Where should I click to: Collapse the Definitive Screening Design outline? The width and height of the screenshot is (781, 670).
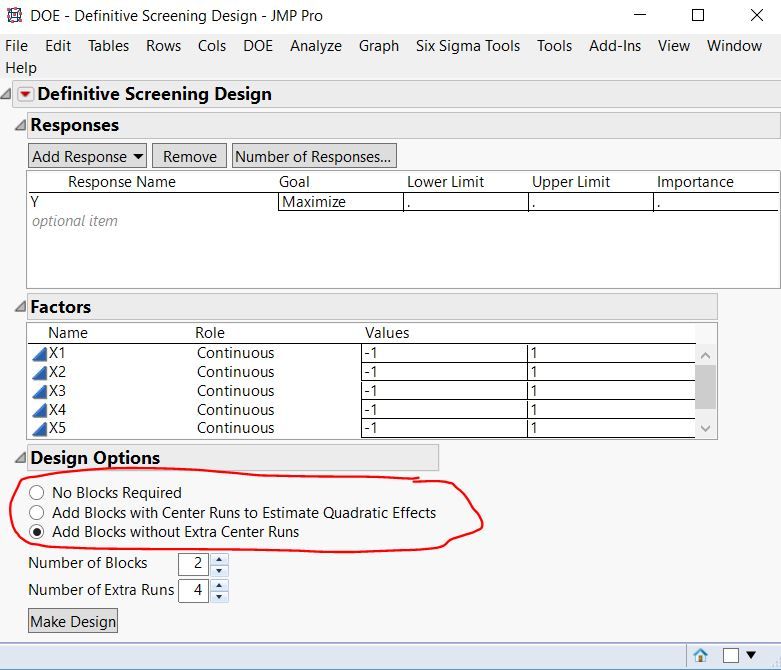[x=6, y=93]
